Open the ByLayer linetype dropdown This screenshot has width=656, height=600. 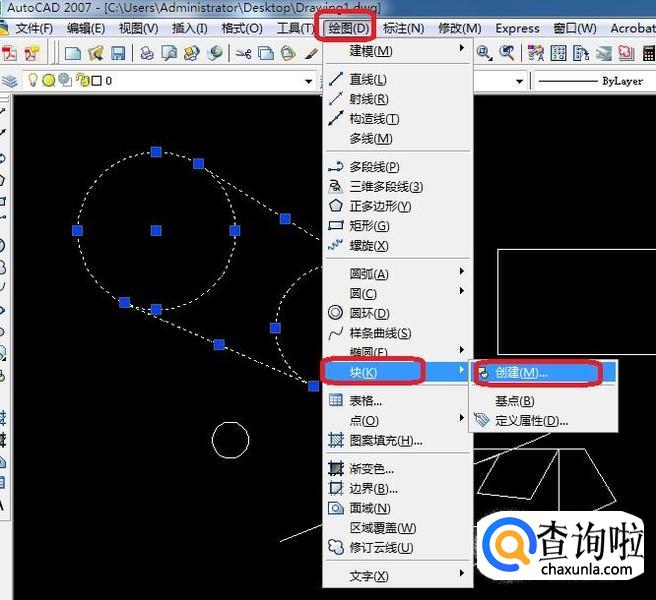[x=595, y=81]
